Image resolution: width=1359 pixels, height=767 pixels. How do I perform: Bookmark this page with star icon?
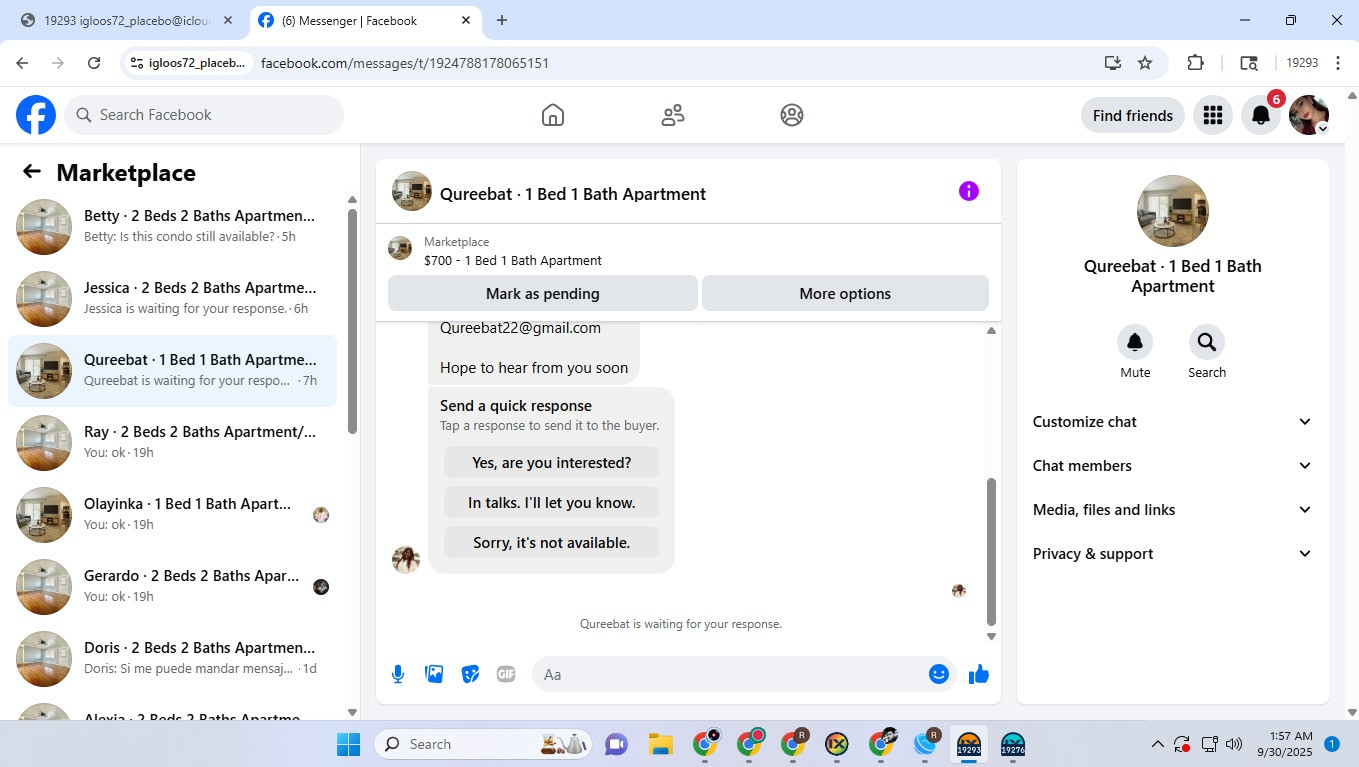1145,63
